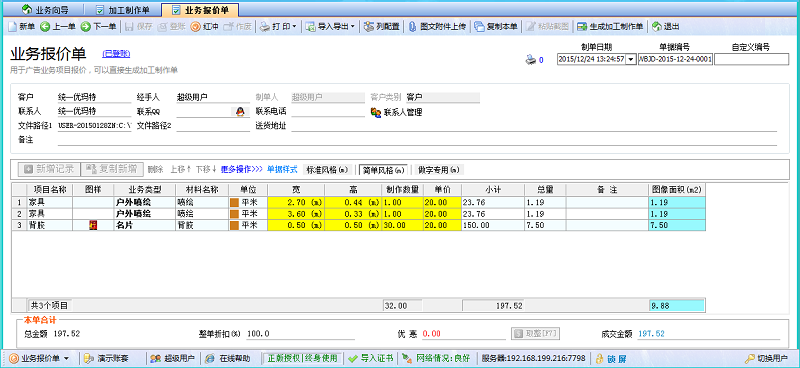This screenshot has height=368, width=800.
Task: Click 复制本单 copy document button
Action: coord(496,27)
